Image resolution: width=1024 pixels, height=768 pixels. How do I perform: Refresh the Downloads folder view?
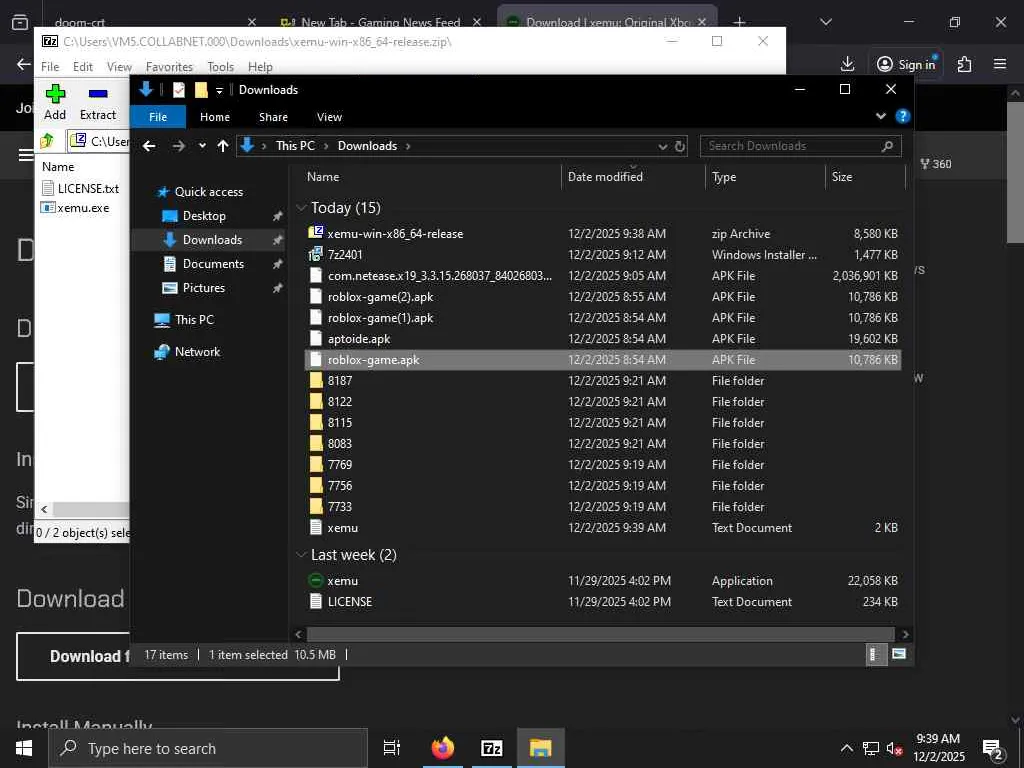click(x=680, y=146)
